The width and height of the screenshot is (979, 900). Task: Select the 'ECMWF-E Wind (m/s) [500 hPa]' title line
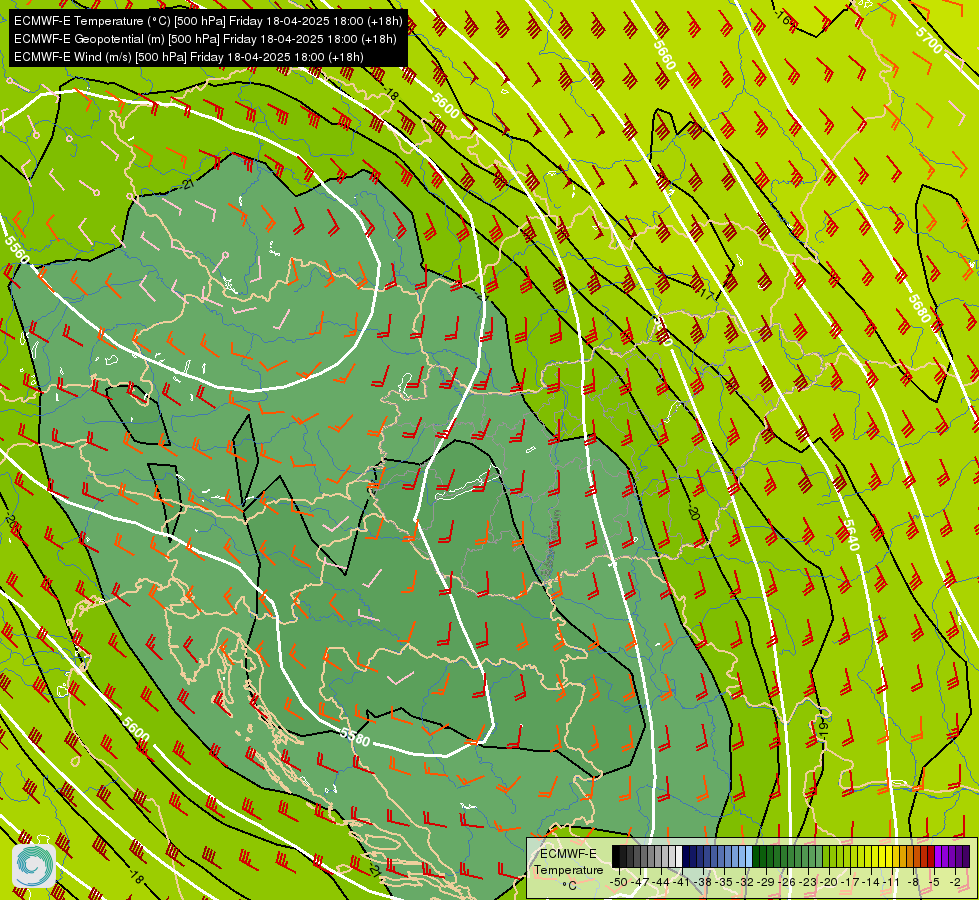[x=189, y=57]
